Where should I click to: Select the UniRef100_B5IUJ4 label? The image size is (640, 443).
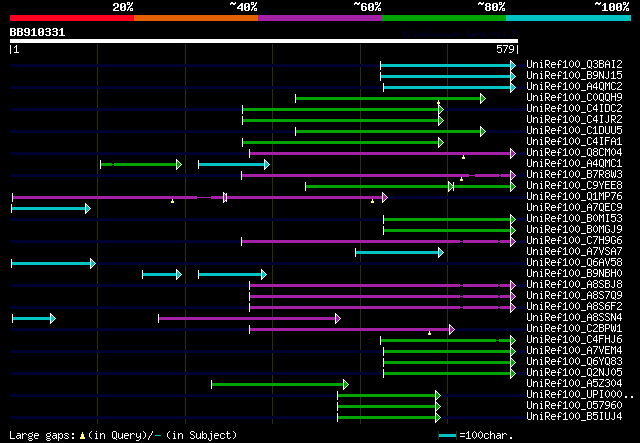click(x=574, y=417)
